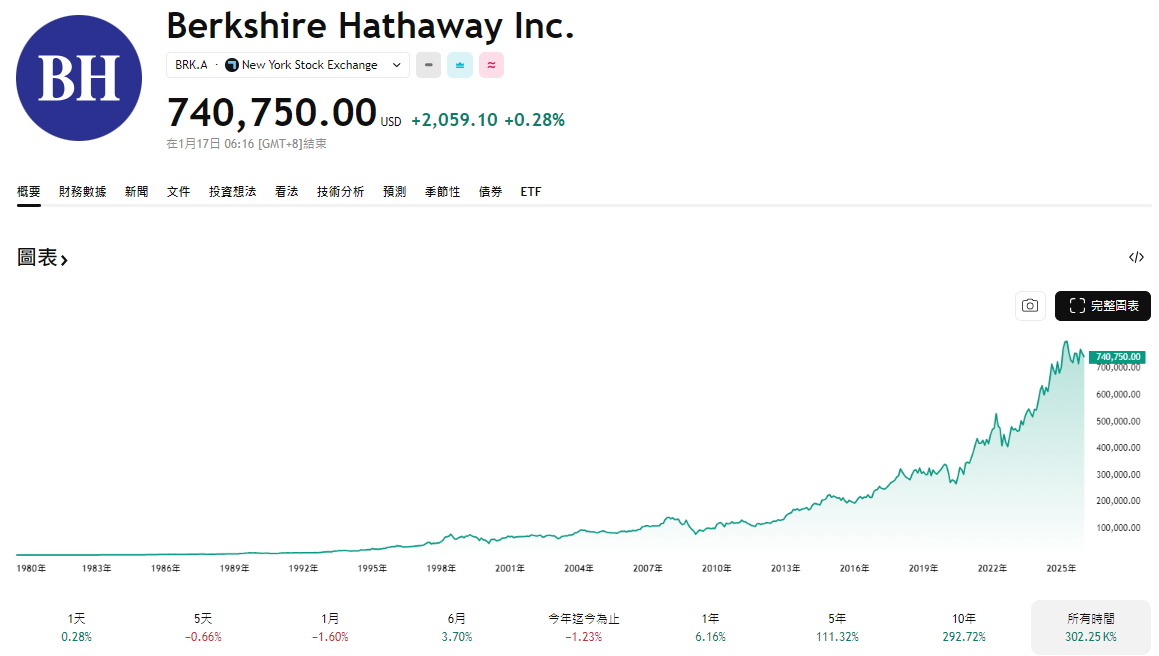Switch to the 財務數據 tab

(82, 192)
